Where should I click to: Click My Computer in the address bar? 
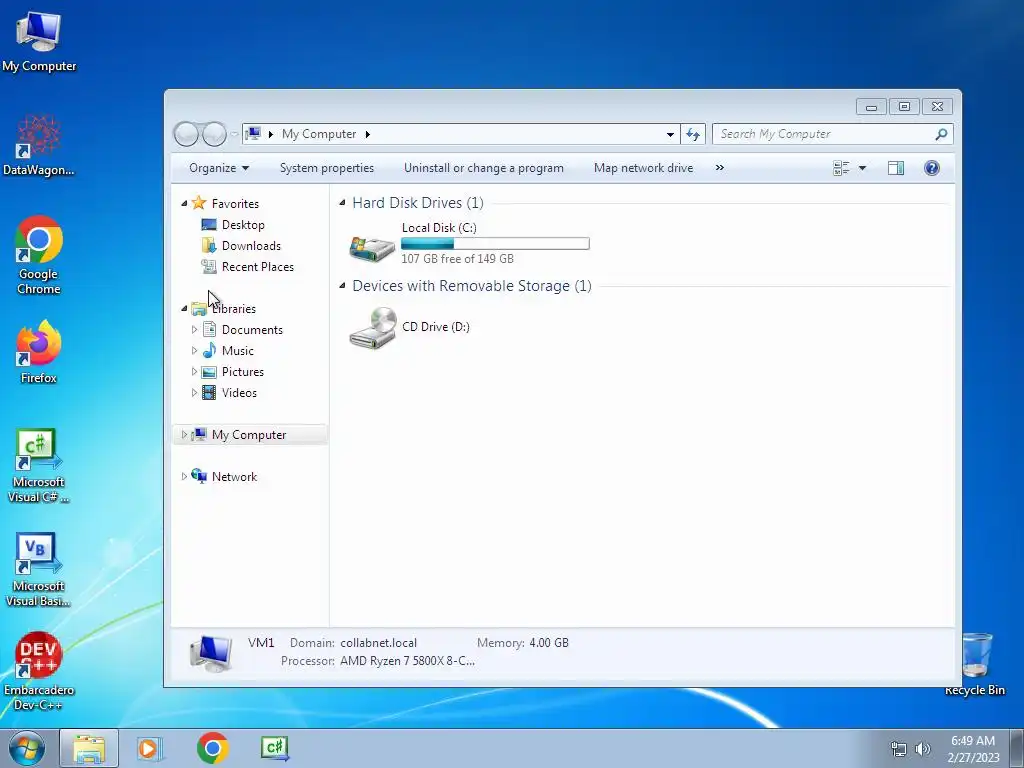point(319,134)
